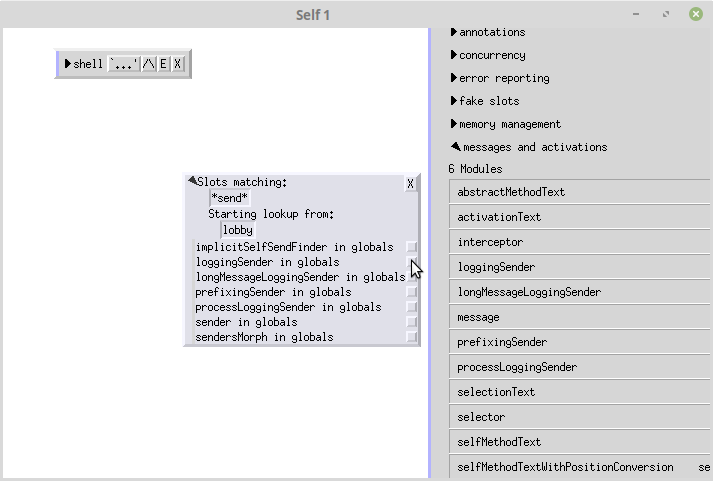The height and width of the screenshot is (481, 713).
Task: Expand the annotations category
Action: pos(453,32)
